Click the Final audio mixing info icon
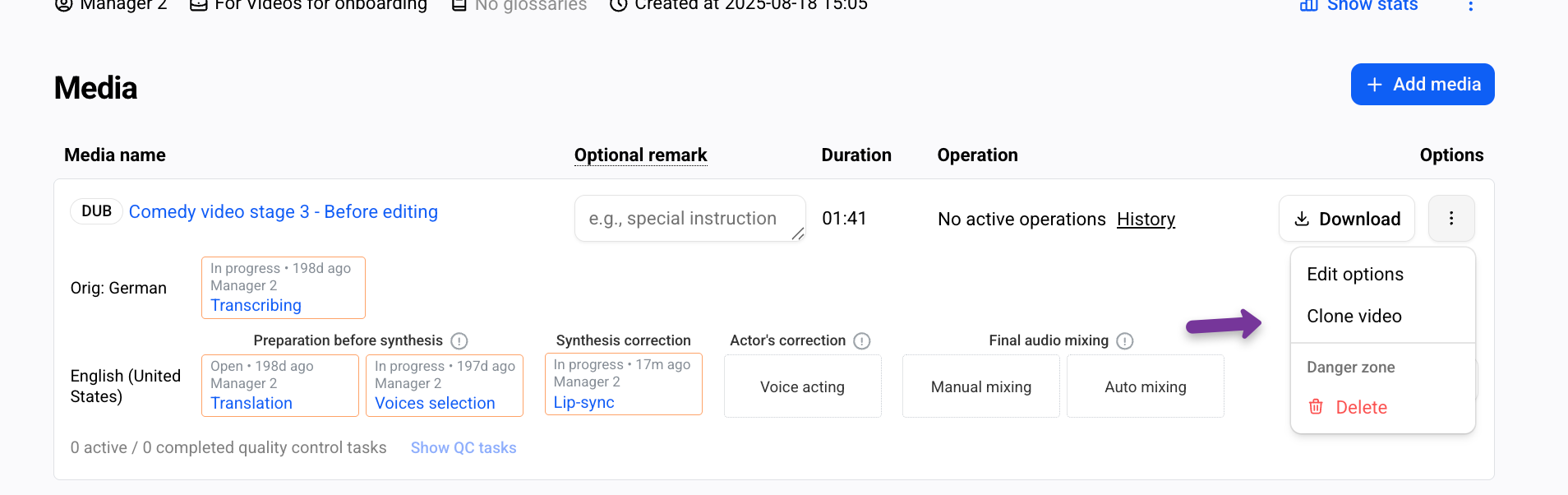The height and width of the screenshot is (495, 1568). (1125, 340)
